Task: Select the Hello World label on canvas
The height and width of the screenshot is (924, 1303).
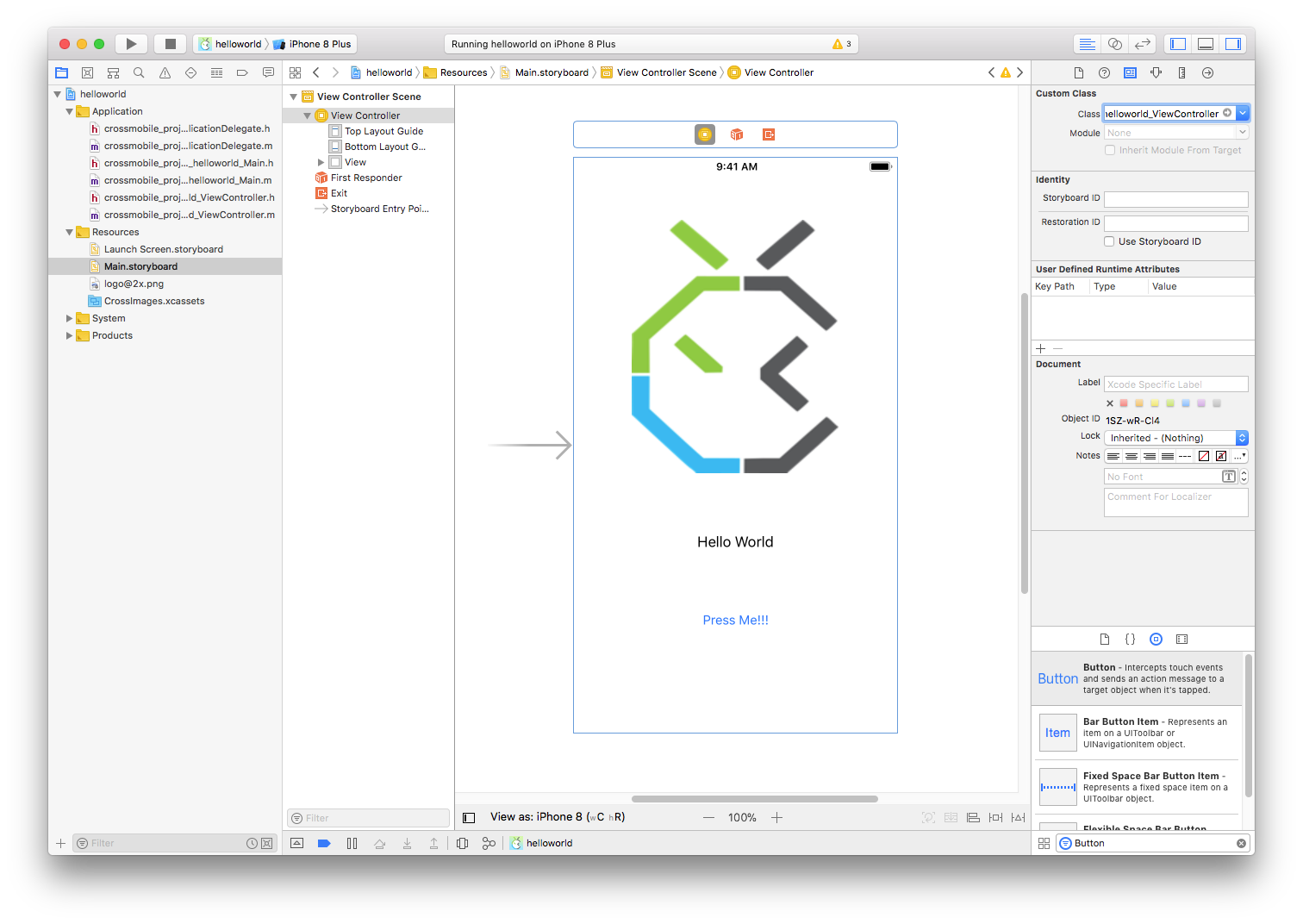Action: coord(735,541)
